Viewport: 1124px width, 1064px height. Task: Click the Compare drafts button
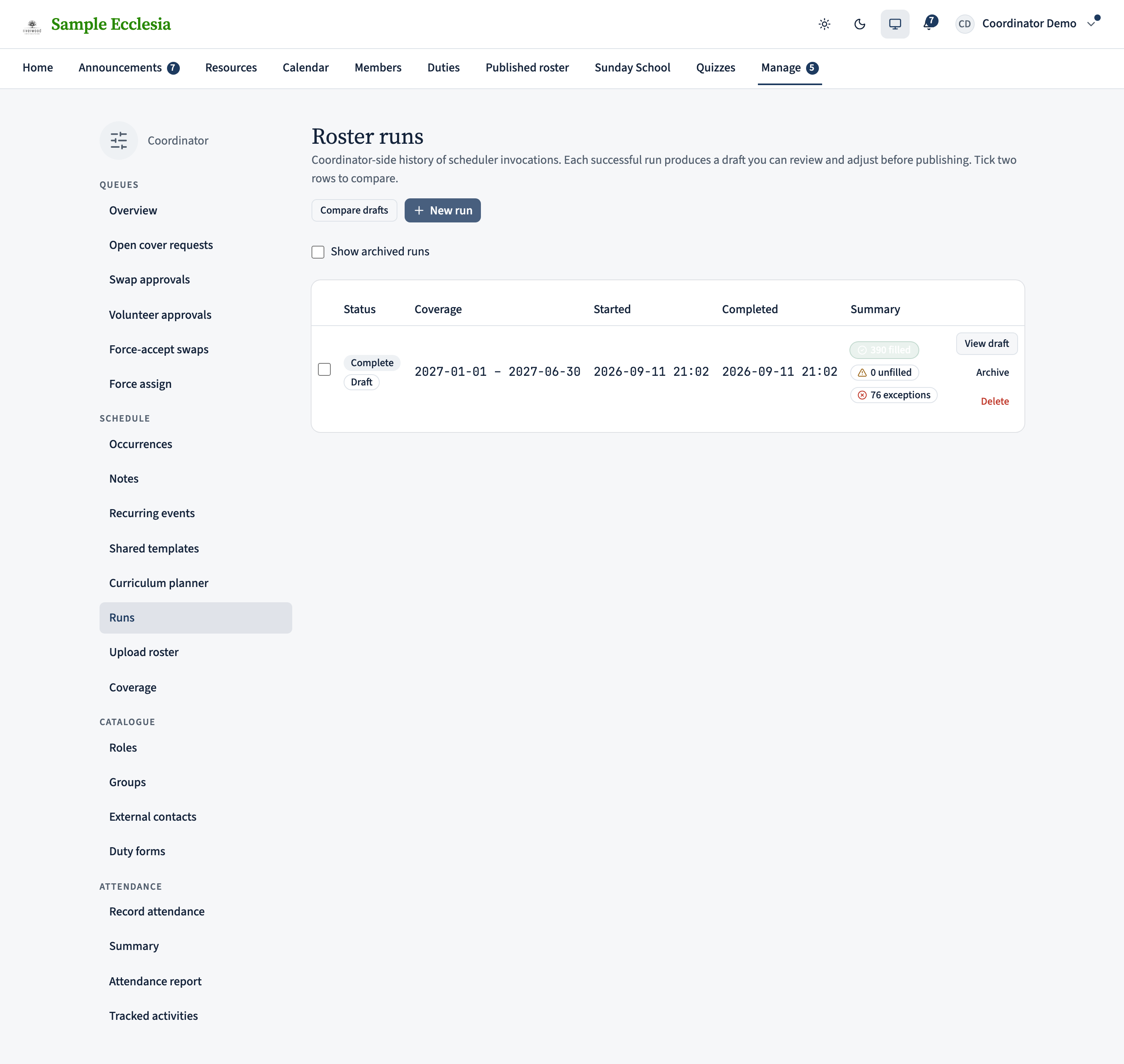click(x=354, y=210)
